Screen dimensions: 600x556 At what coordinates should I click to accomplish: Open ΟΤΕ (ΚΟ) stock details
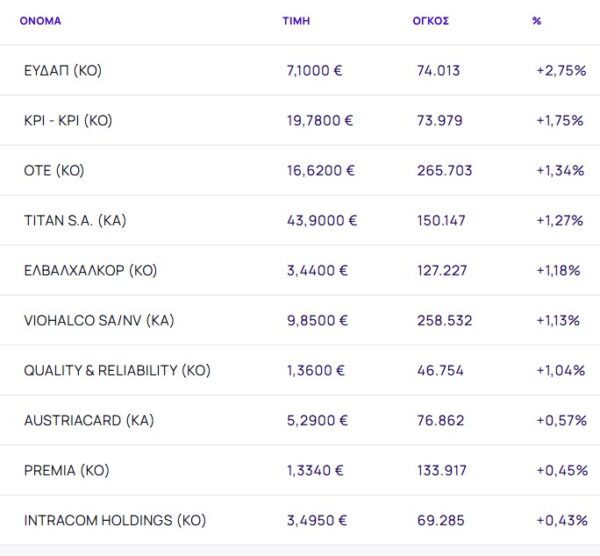(x=54, y=171)
